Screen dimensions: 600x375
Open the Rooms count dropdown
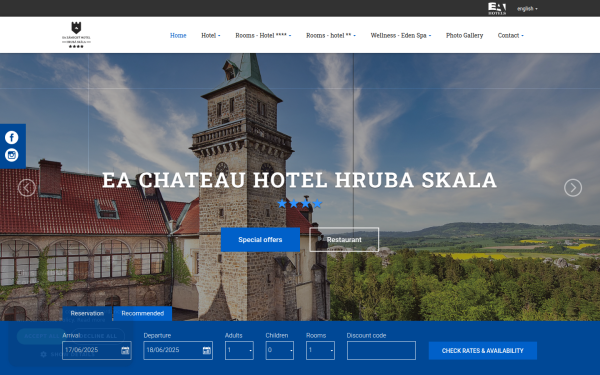pyautogui.click(x=320, y=351)
